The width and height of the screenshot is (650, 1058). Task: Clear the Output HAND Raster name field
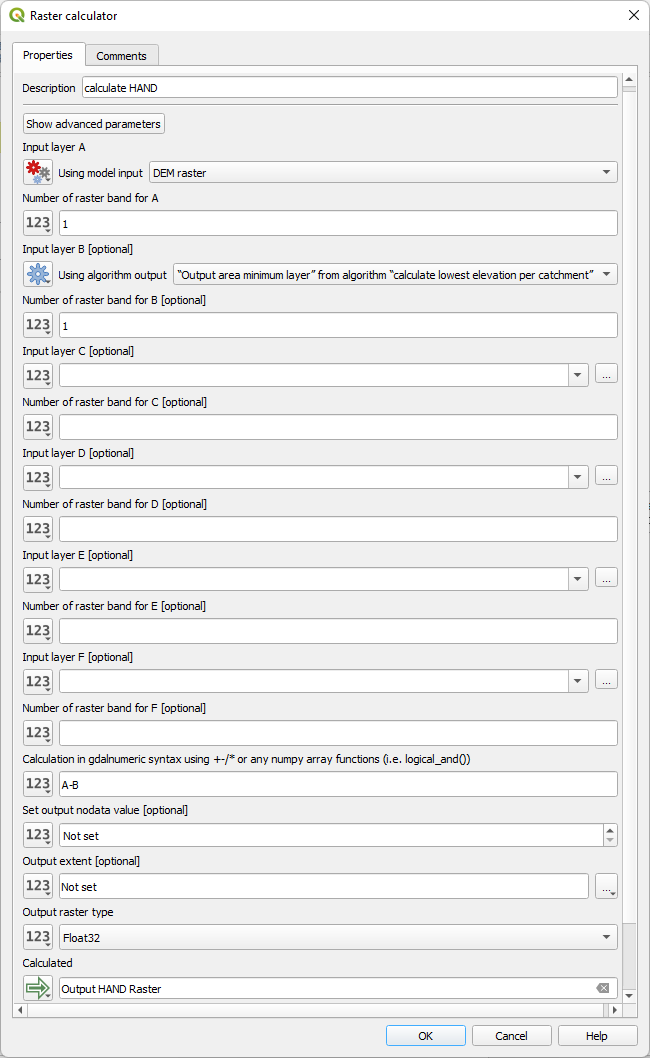click(602, 988)
